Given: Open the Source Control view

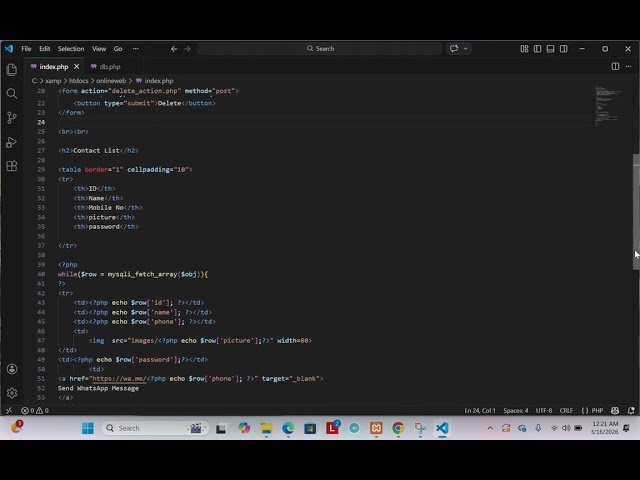Looking at the screenshot, I should click(12, 118).
